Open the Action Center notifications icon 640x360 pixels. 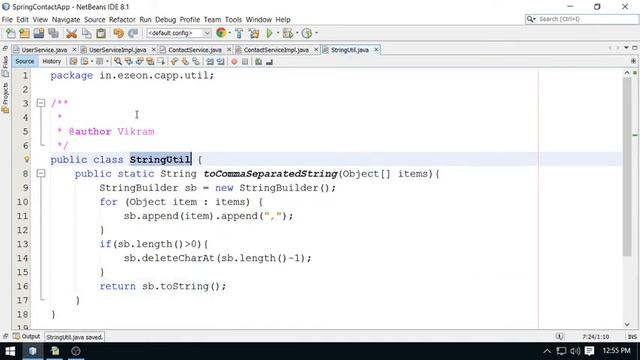589,351
